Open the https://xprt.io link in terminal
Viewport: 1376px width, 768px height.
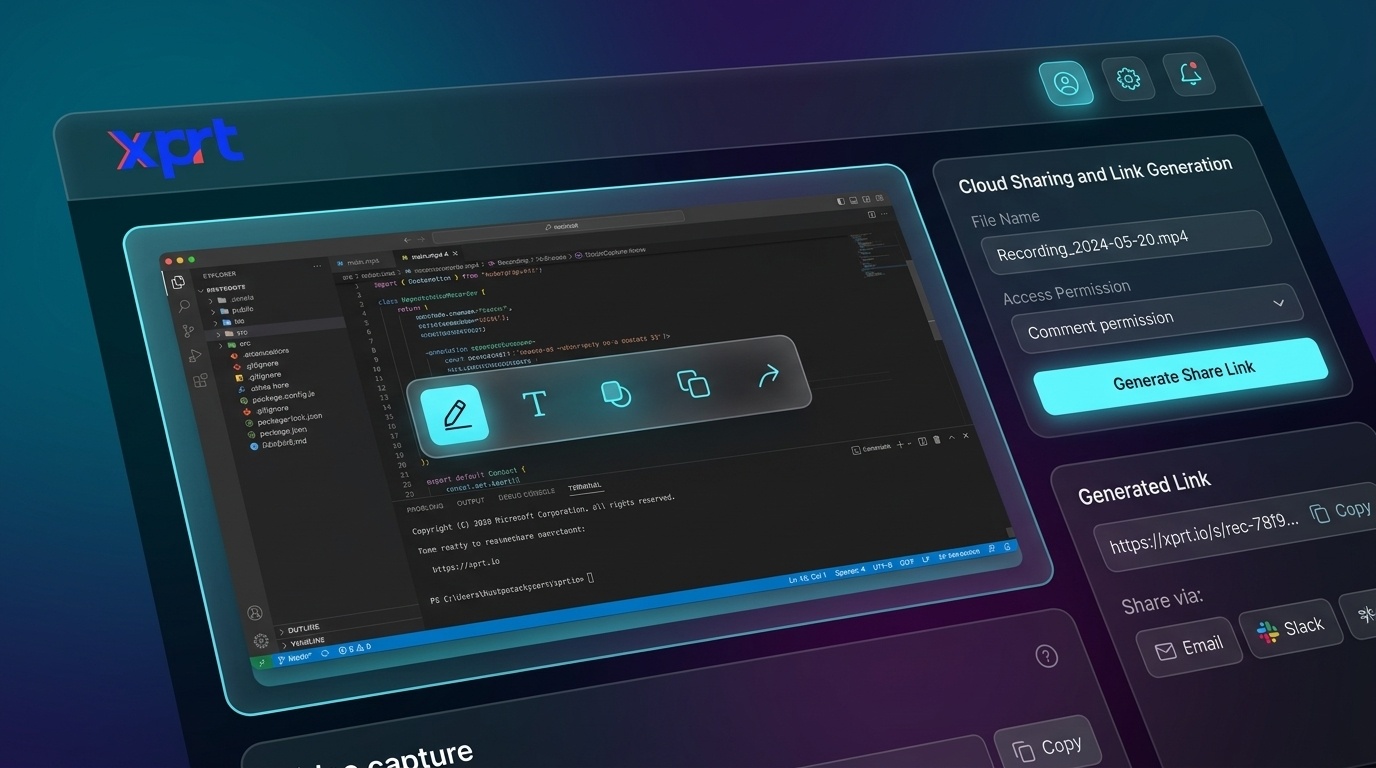point(465,566)
